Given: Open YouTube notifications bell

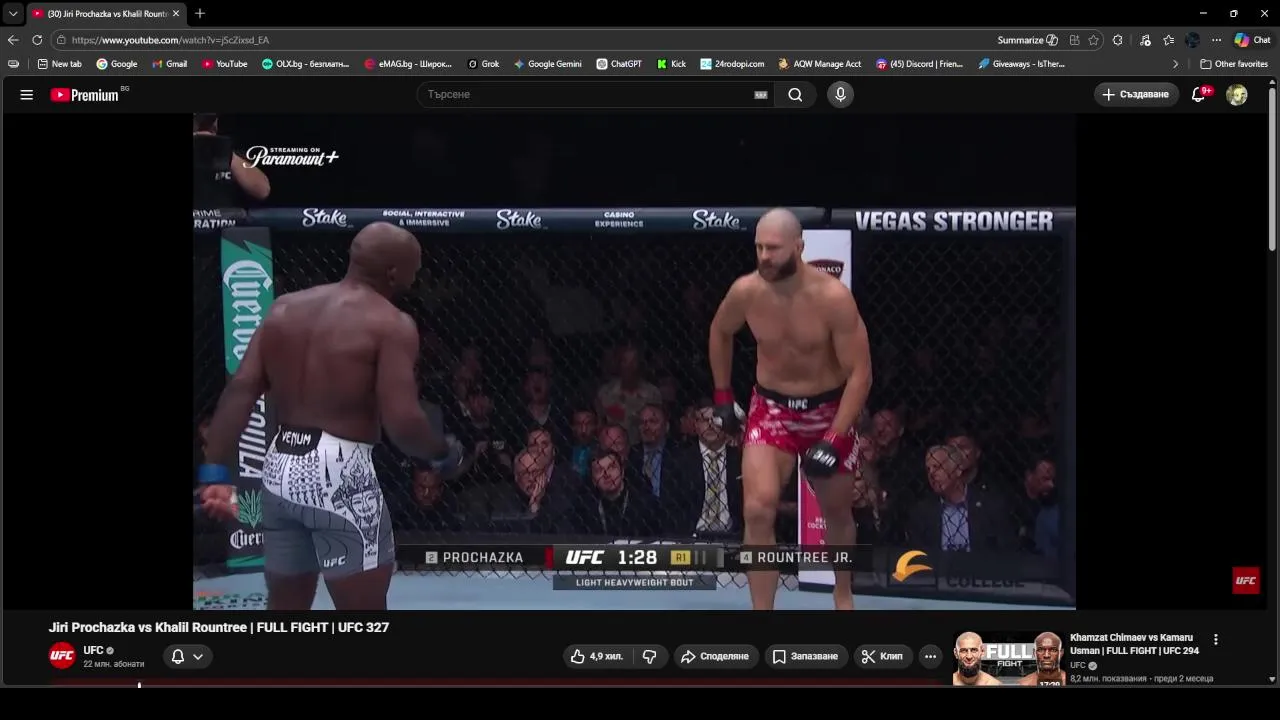Looking at the screenshot, I should 1199,95.
